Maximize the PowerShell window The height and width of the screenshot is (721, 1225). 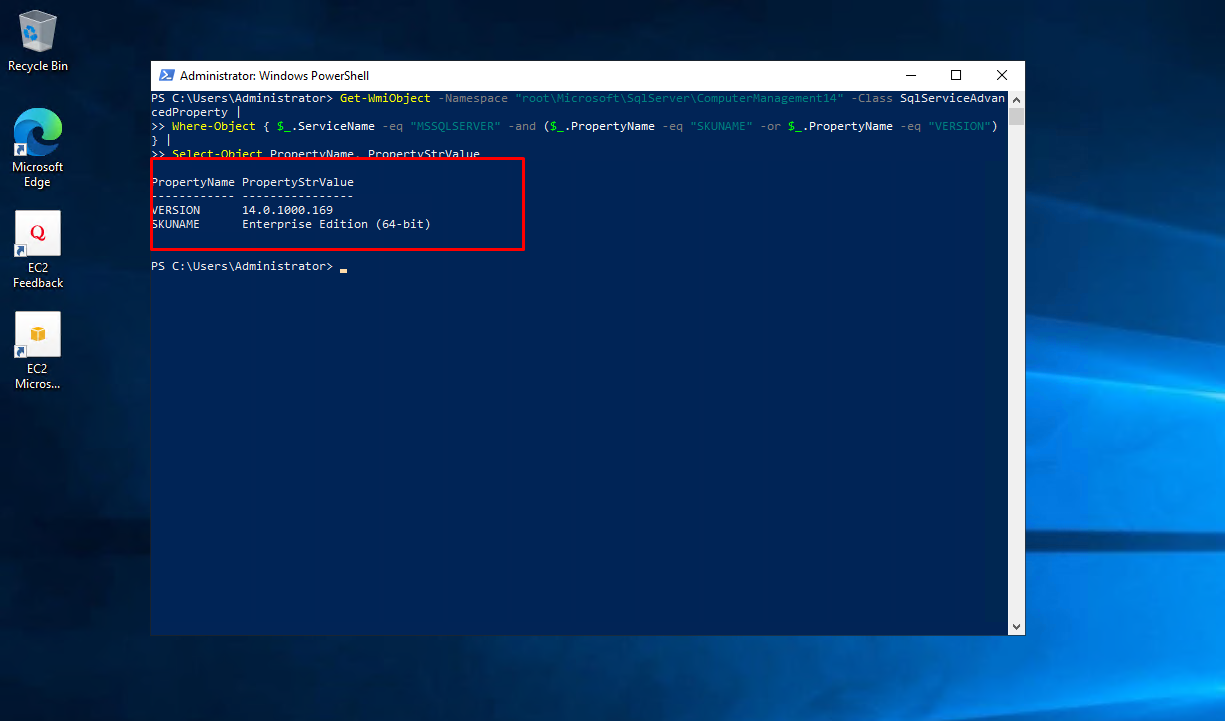click(956, 76)
